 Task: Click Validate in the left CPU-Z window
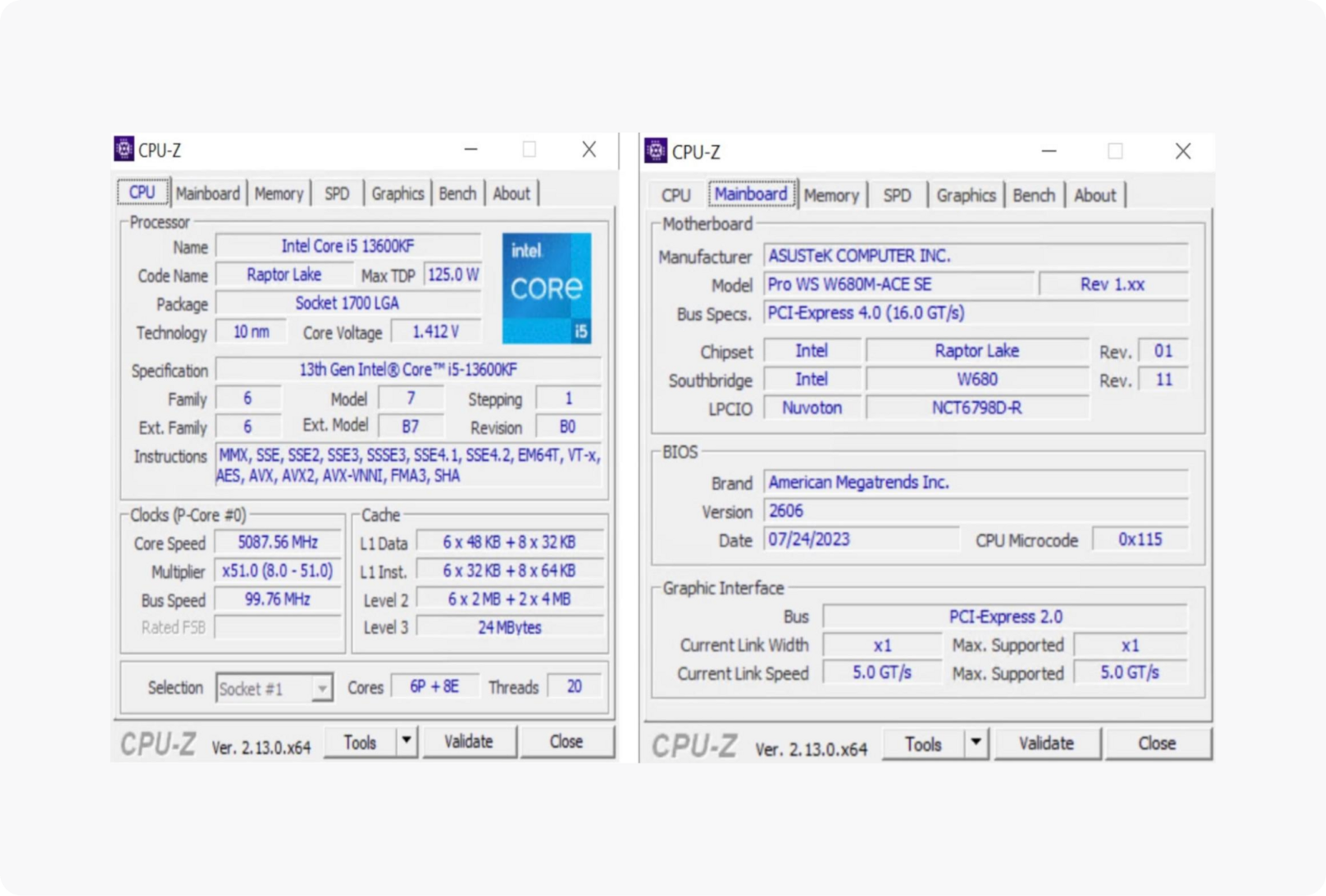point(469,741)
